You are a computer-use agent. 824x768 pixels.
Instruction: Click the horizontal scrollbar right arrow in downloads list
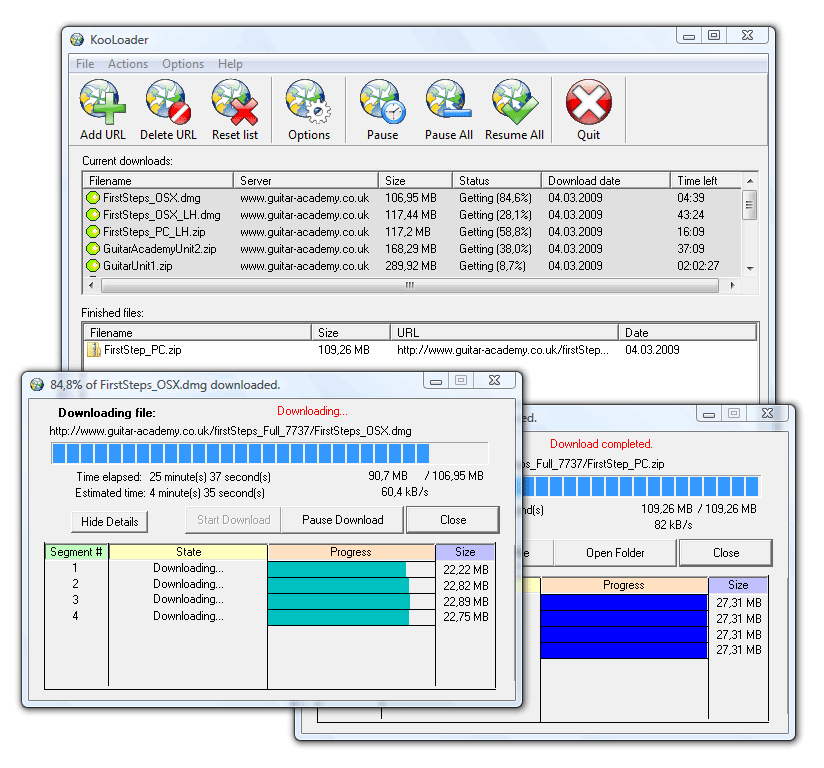(733, 285)
